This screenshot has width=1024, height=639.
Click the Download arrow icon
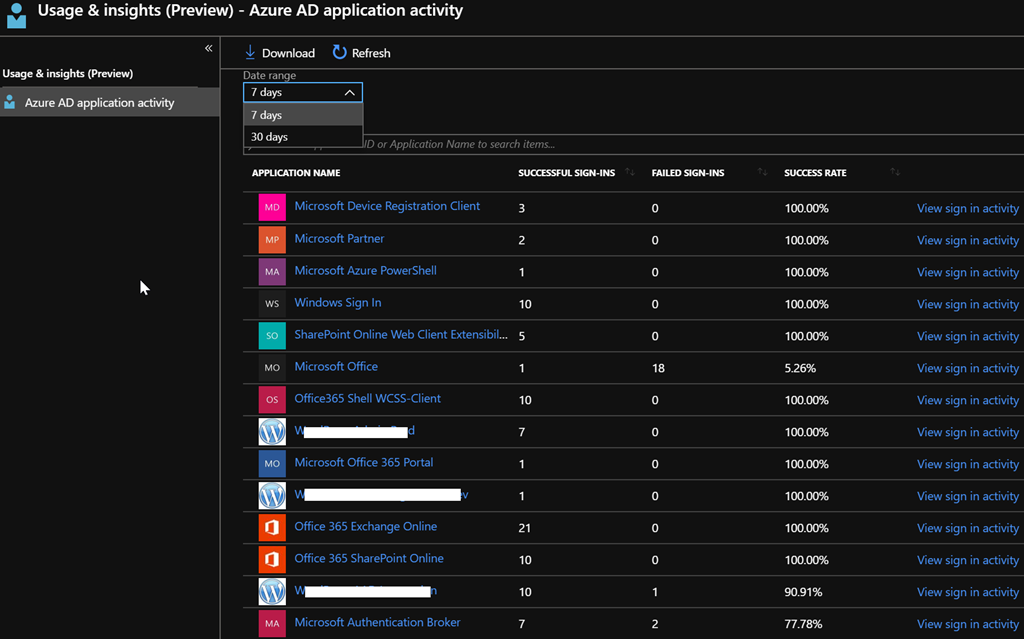click(x=251, y=53)
